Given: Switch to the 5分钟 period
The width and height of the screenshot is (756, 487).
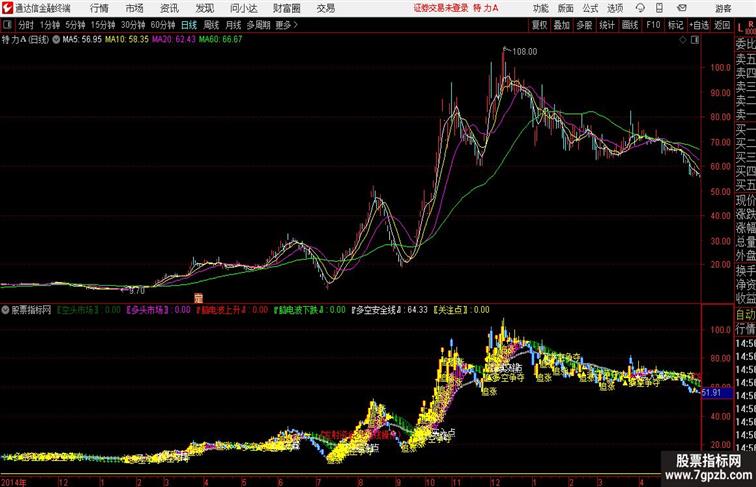Looking at the screenshot, I should point(75,25).
